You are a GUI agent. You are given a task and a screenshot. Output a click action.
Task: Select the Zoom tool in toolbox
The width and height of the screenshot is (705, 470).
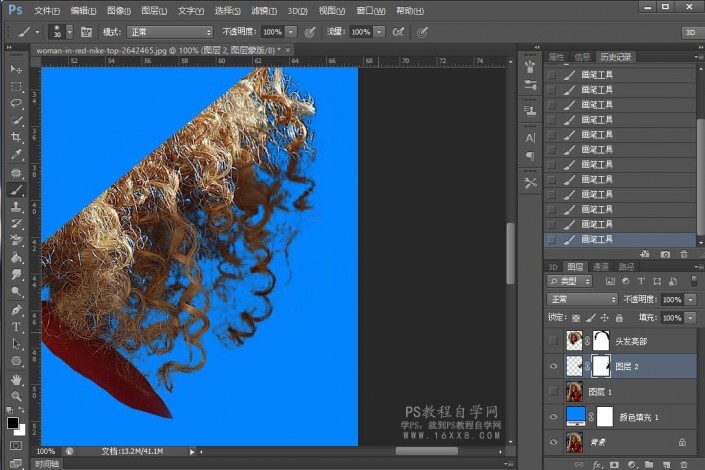click(x=16, y=396)
